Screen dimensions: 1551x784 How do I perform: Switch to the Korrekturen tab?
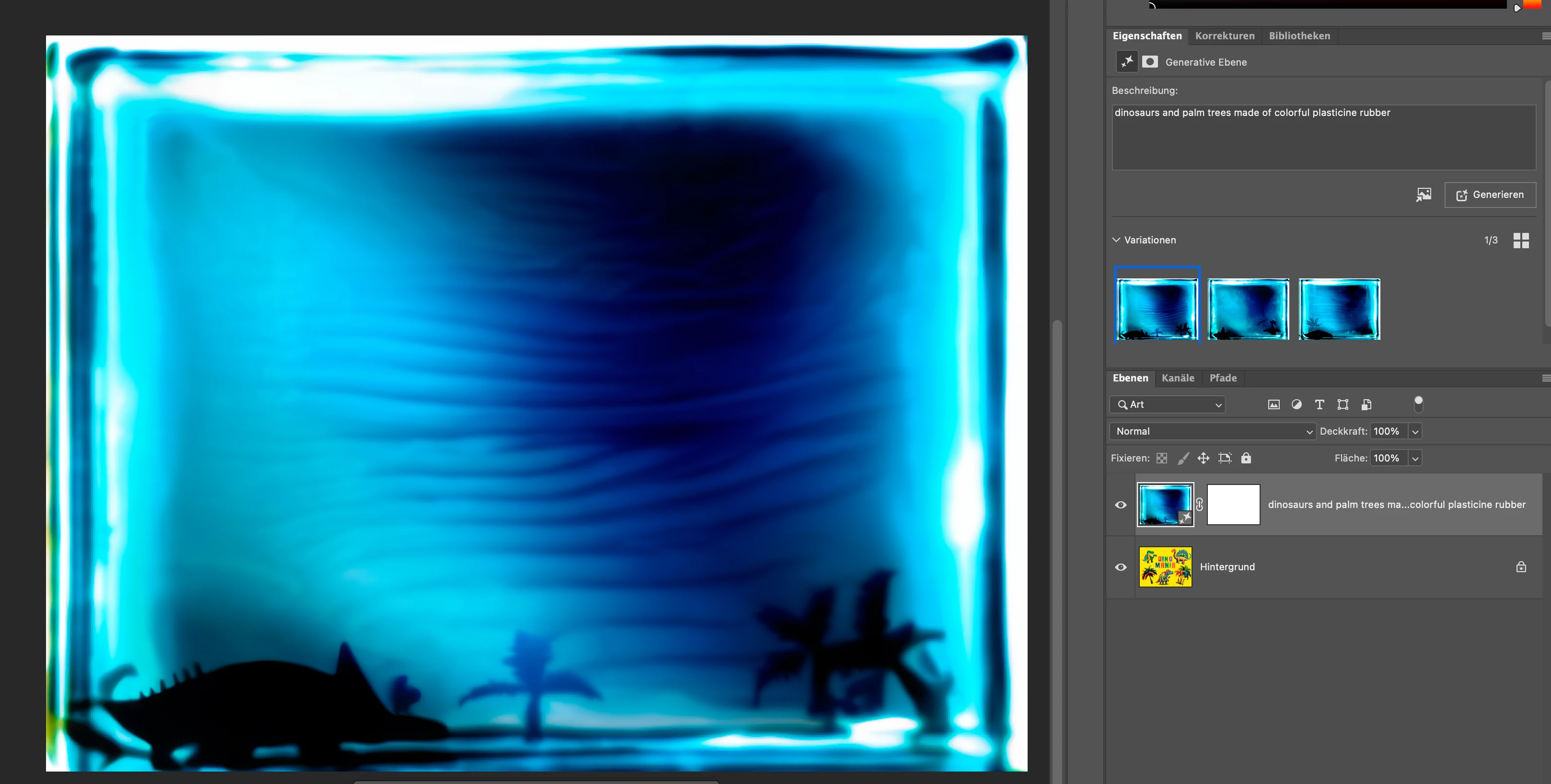click(x=1224, y=36)
